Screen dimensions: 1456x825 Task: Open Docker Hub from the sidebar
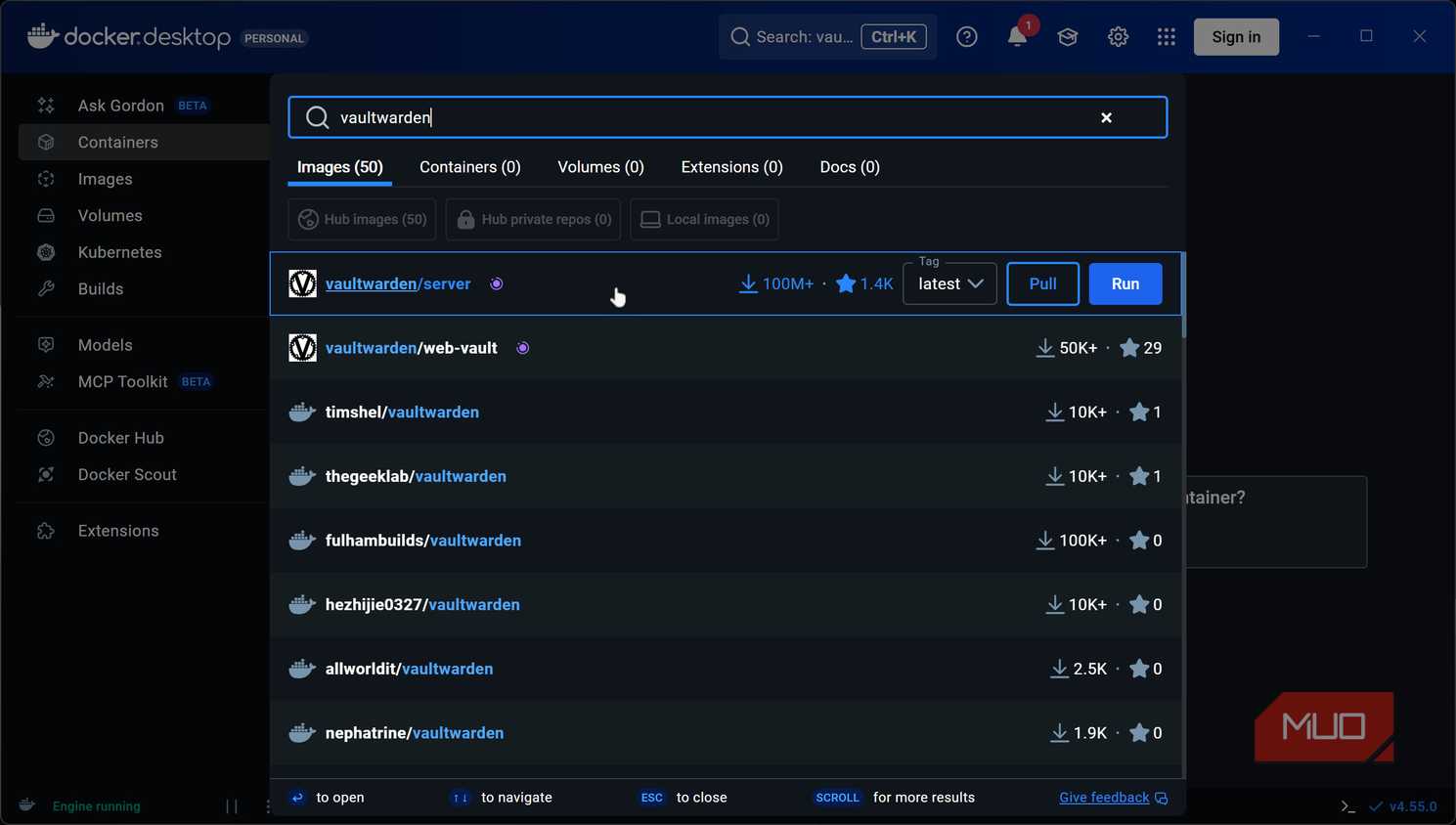[x=143, y=438]
